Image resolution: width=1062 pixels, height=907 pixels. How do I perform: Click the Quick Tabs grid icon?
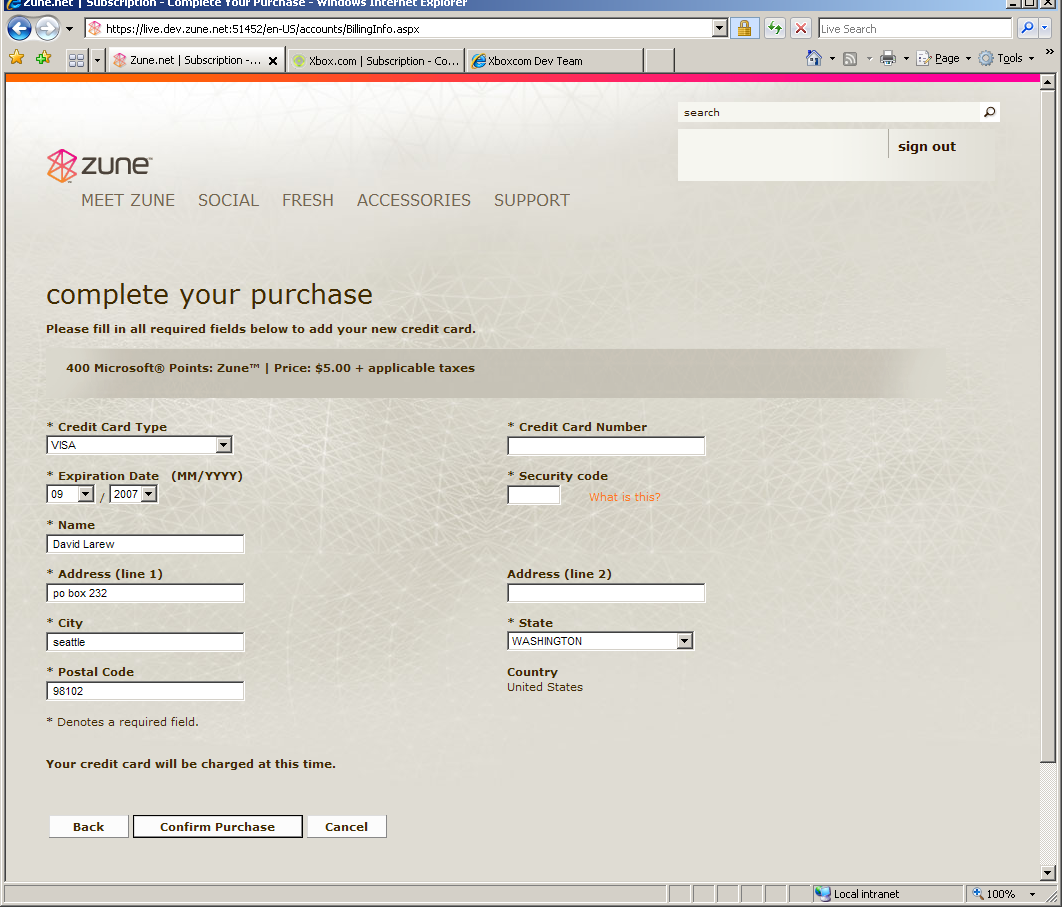click(77, 60)
